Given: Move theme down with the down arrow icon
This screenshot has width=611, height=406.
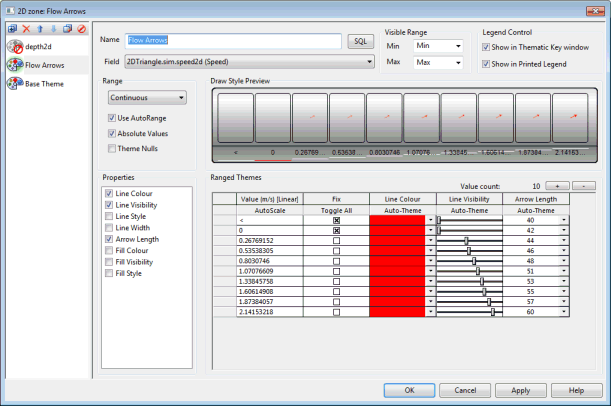Looking at the screenshot, I should 54,28.
